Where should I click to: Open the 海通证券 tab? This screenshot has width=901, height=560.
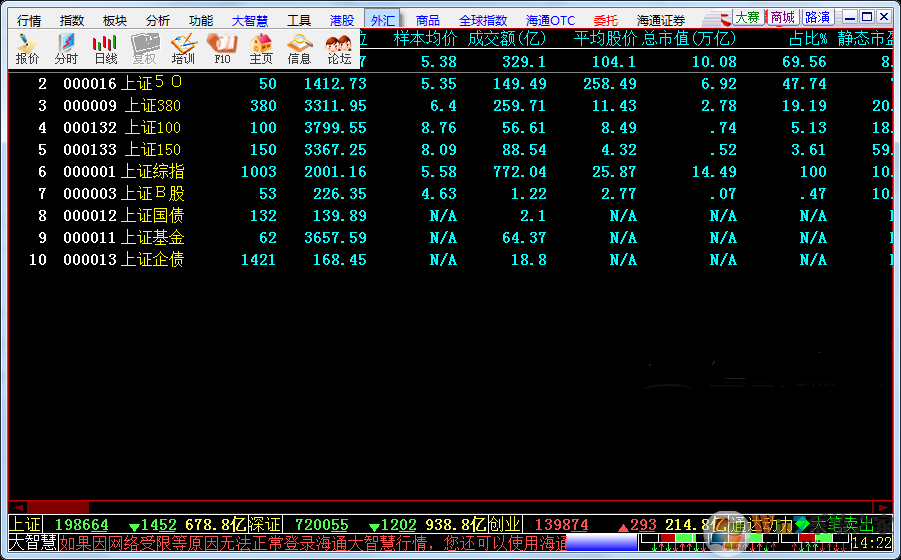point(661,21)
